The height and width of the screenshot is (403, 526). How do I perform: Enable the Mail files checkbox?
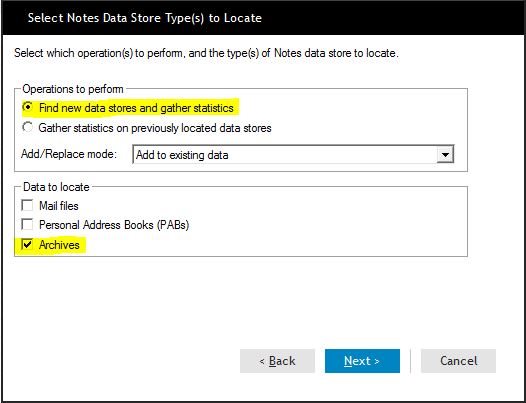point(27,205)
